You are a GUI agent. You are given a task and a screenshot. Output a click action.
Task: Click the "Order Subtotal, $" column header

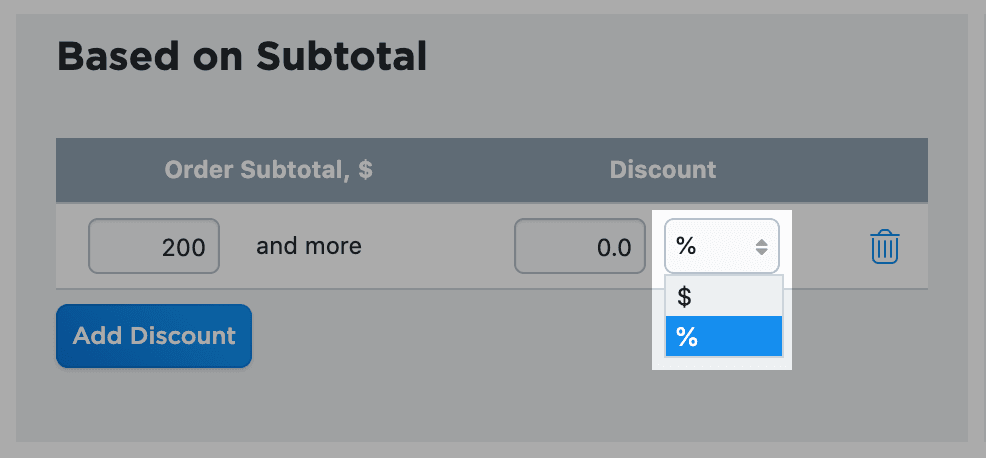[x=268, y=170]
